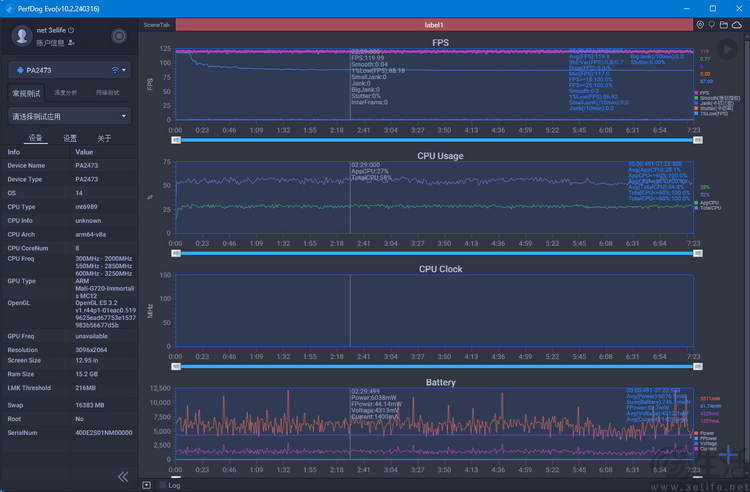Image resolution: width=750 pixels, height=492 pixels.
Task: Toggle the FPower legend series
Action: [706, 438]
